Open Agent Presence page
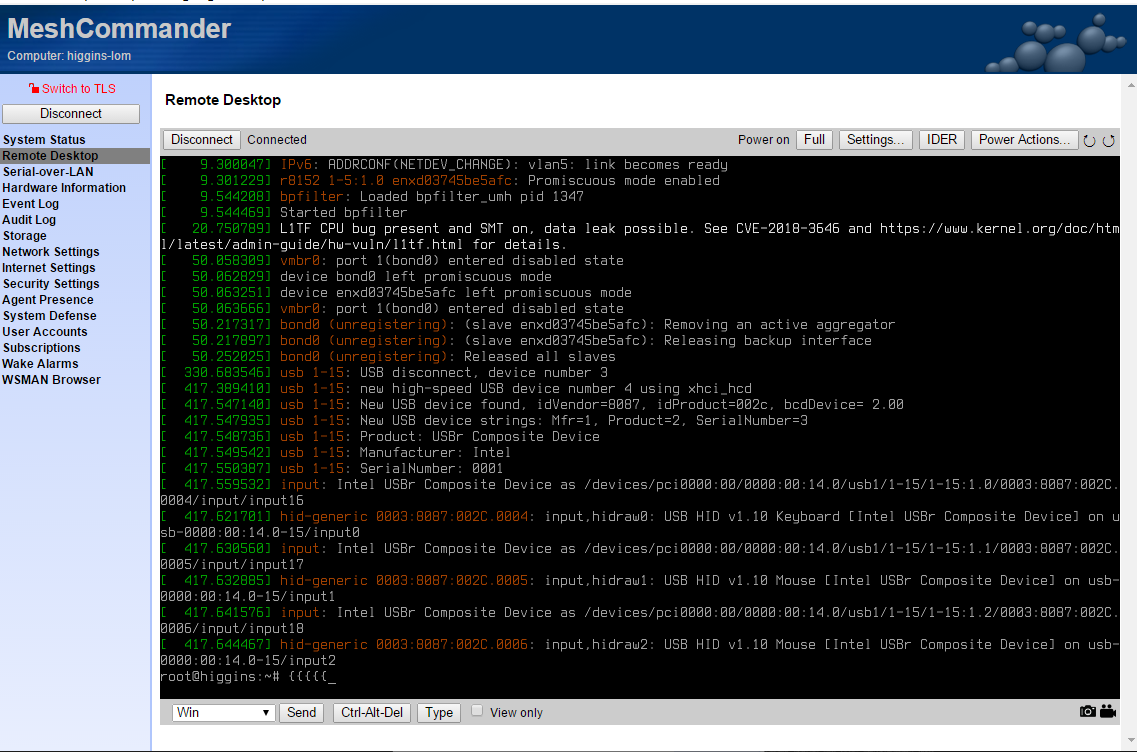This screenshot has width=1137, height=752. 48,299
